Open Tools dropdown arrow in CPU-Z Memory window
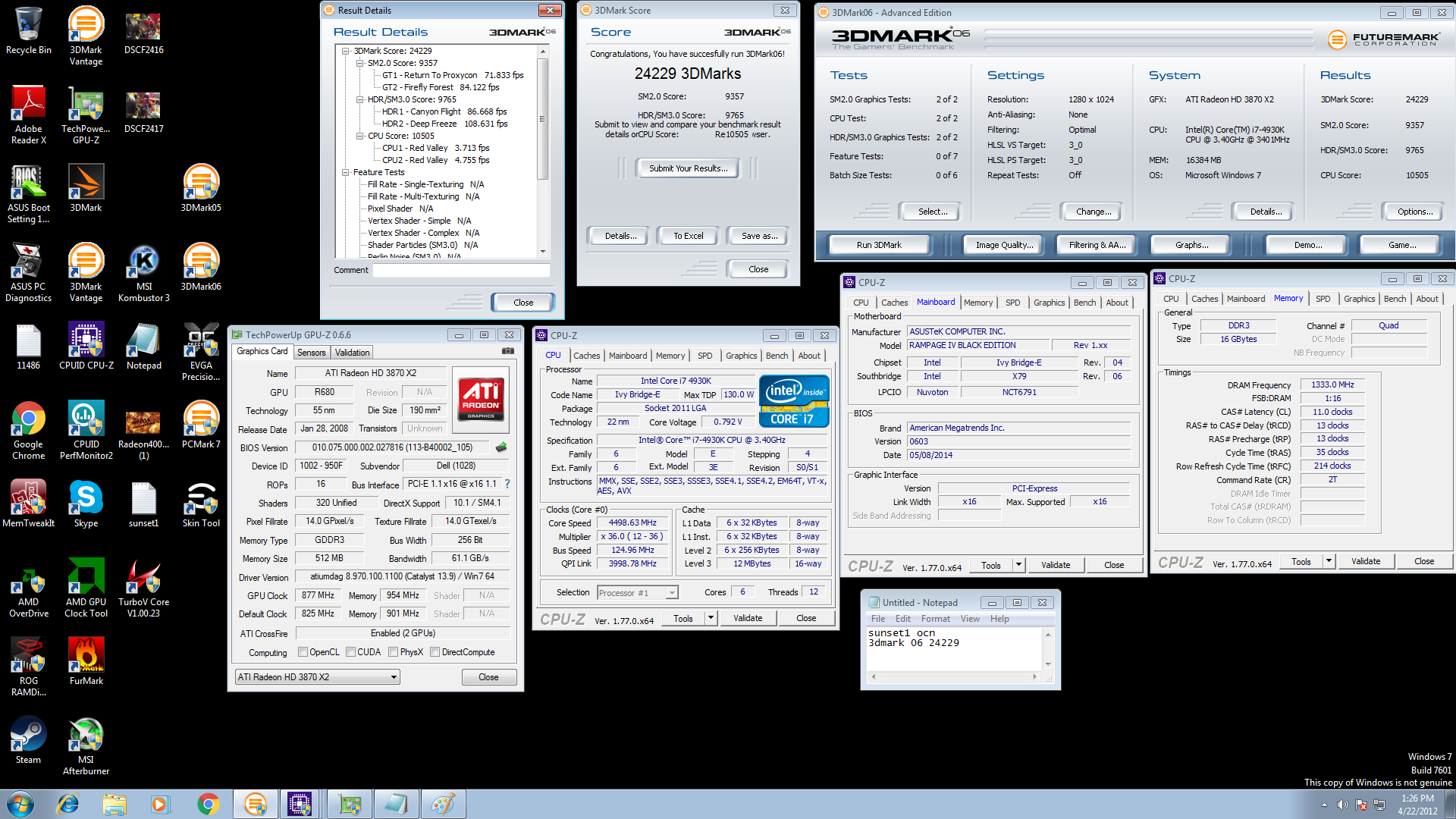The image size is (1456, 819). [1329, 561]
